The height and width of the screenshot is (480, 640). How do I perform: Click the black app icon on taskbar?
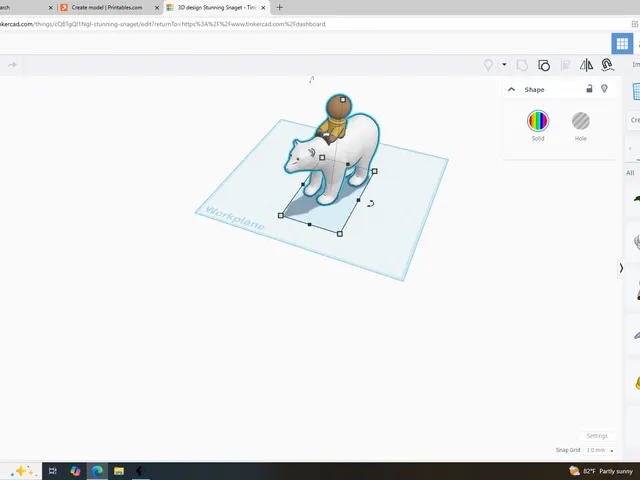point(140,471)
